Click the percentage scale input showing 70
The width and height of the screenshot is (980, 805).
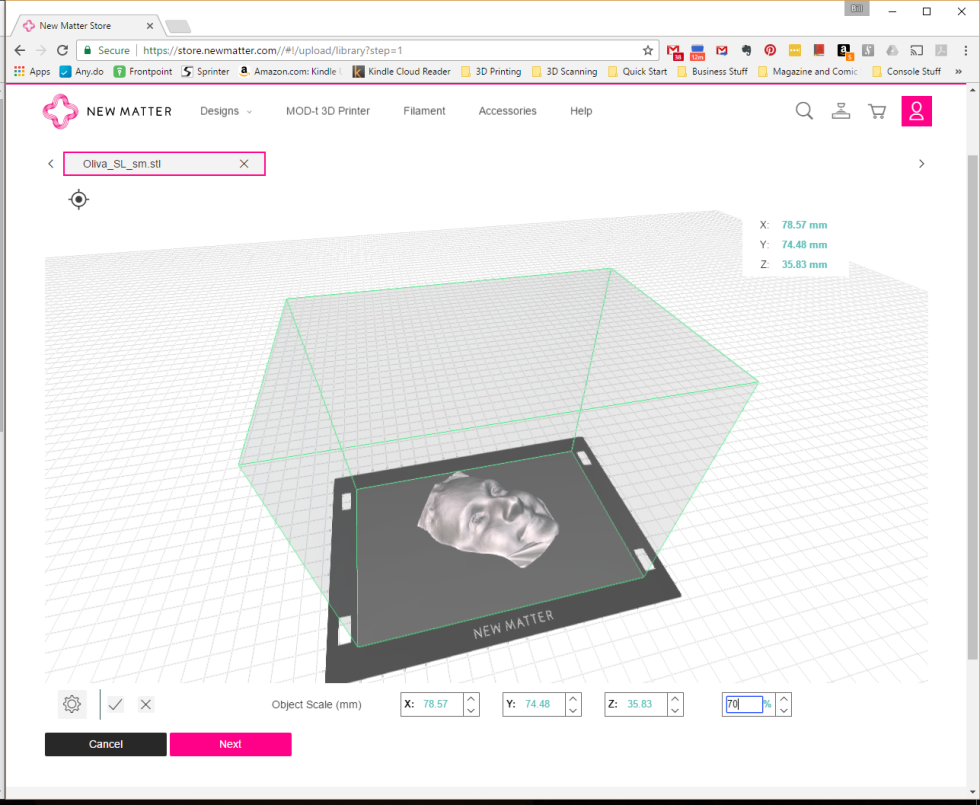point(745,704)
